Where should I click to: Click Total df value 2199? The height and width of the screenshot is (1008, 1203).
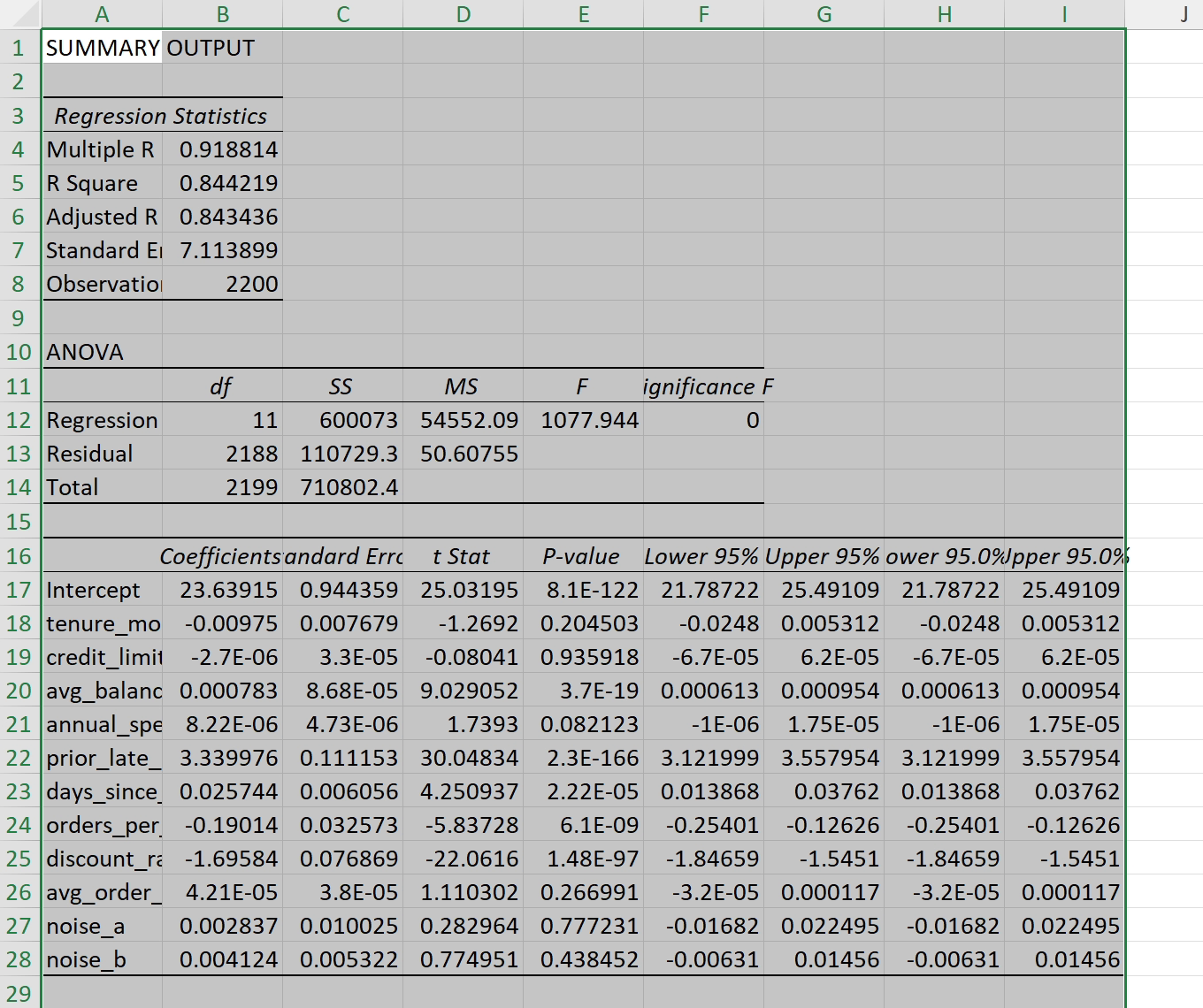point(223,487)
